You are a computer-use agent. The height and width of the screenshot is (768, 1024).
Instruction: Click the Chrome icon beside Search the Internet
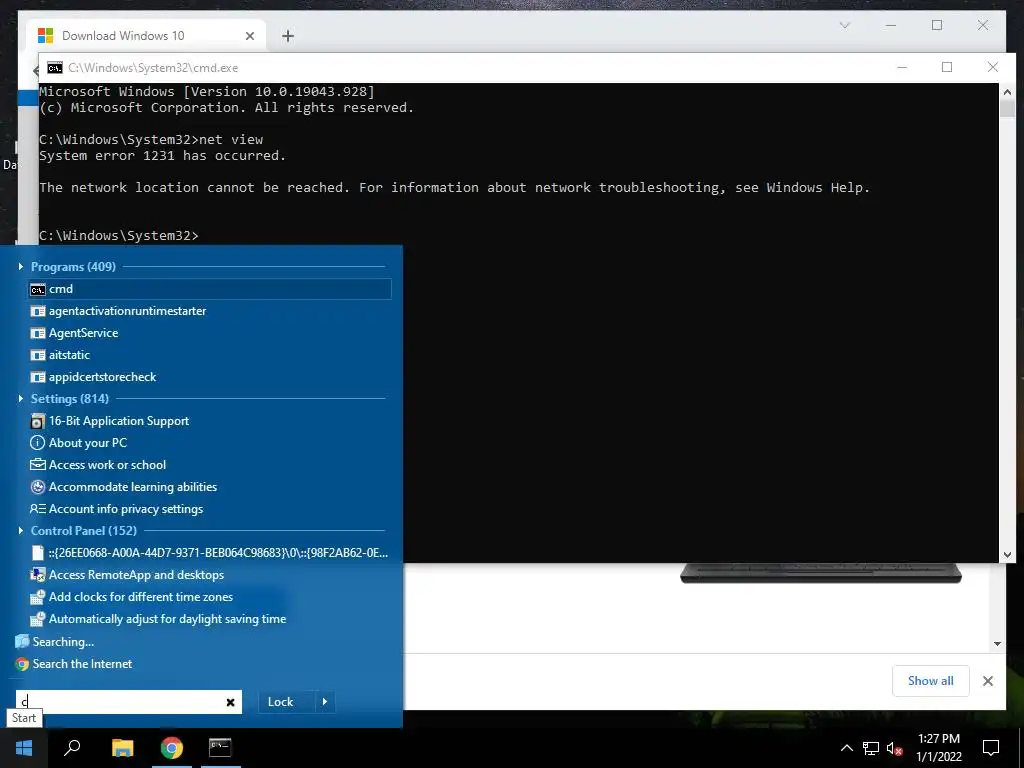pos(22,664)
